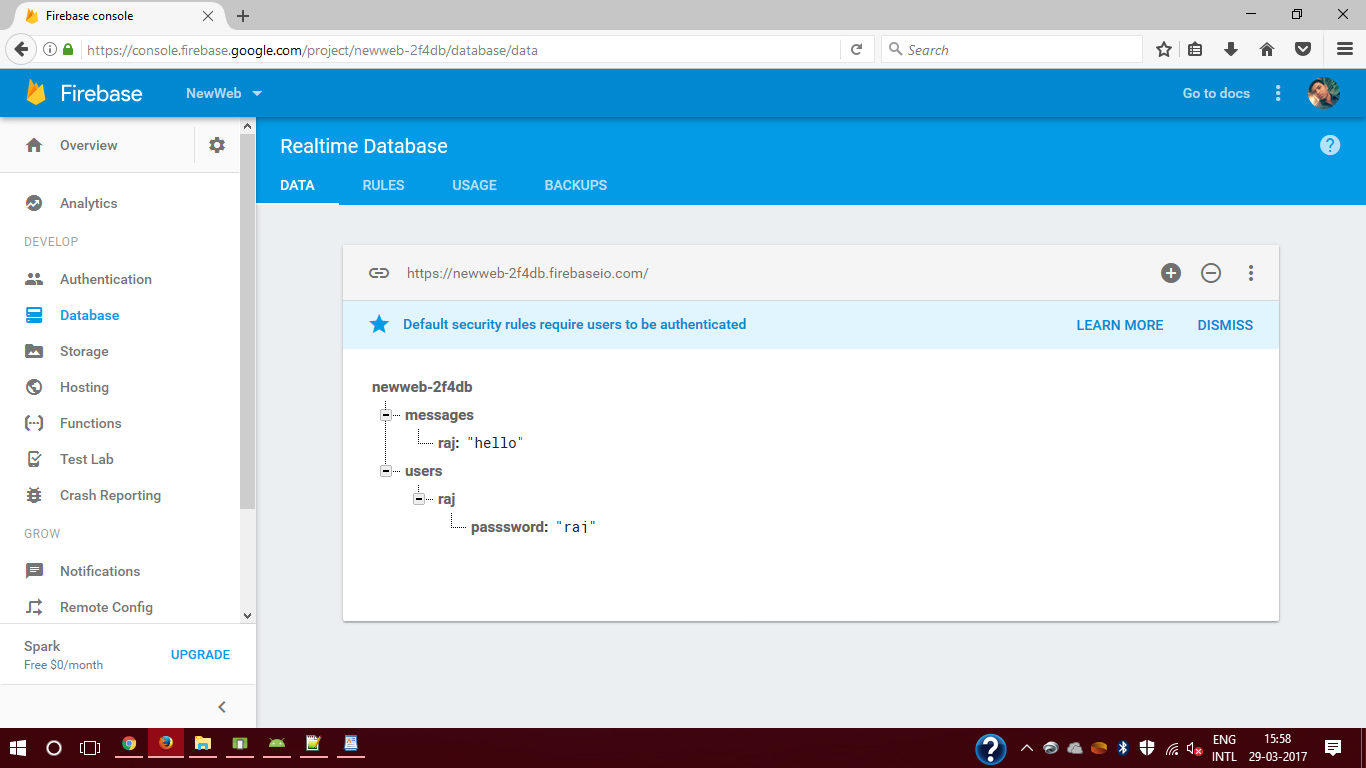Select the Firebase console browser tab
This screenshot has height=768, width=1366.
point(118,16)
